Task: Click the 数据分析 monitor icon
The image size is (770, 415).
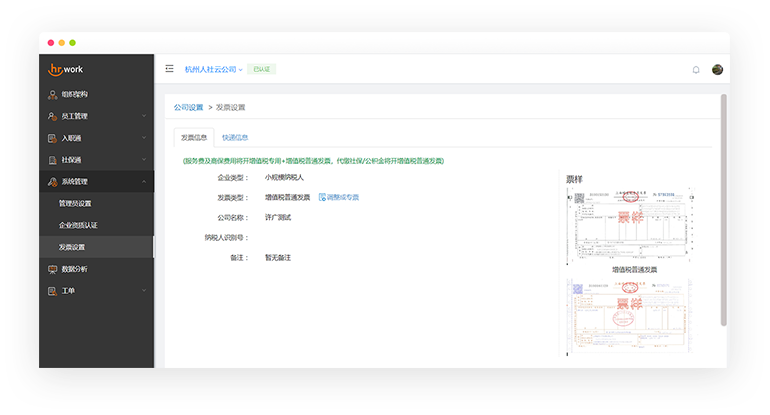Action: click(x=53, y=269)
